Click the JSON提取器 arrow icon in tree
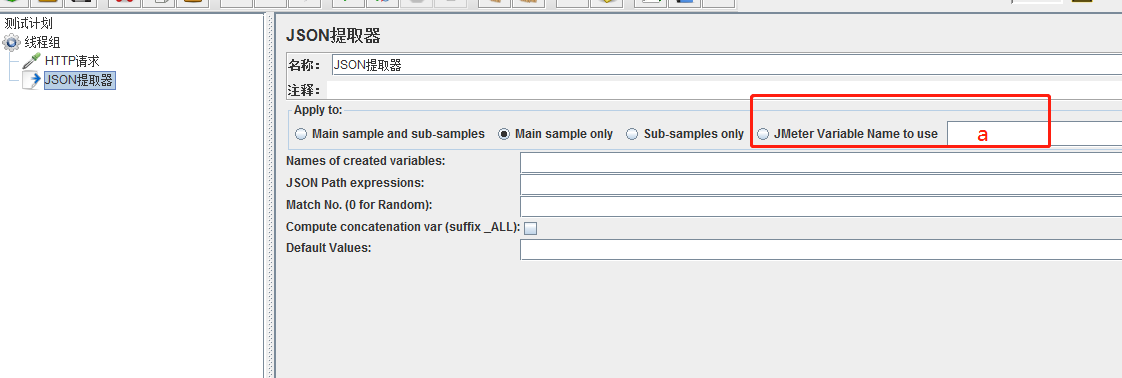The width and height of the screenshot is (1122, 378). 31,81
